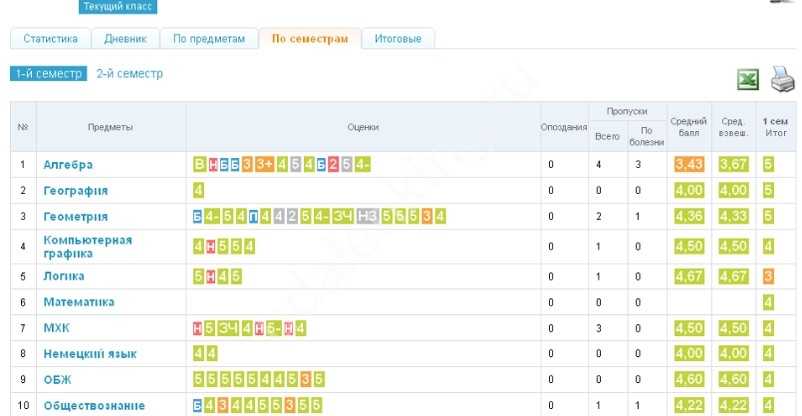Go to the Итоговые tab
802x416 pixels.
pos(397,39)
